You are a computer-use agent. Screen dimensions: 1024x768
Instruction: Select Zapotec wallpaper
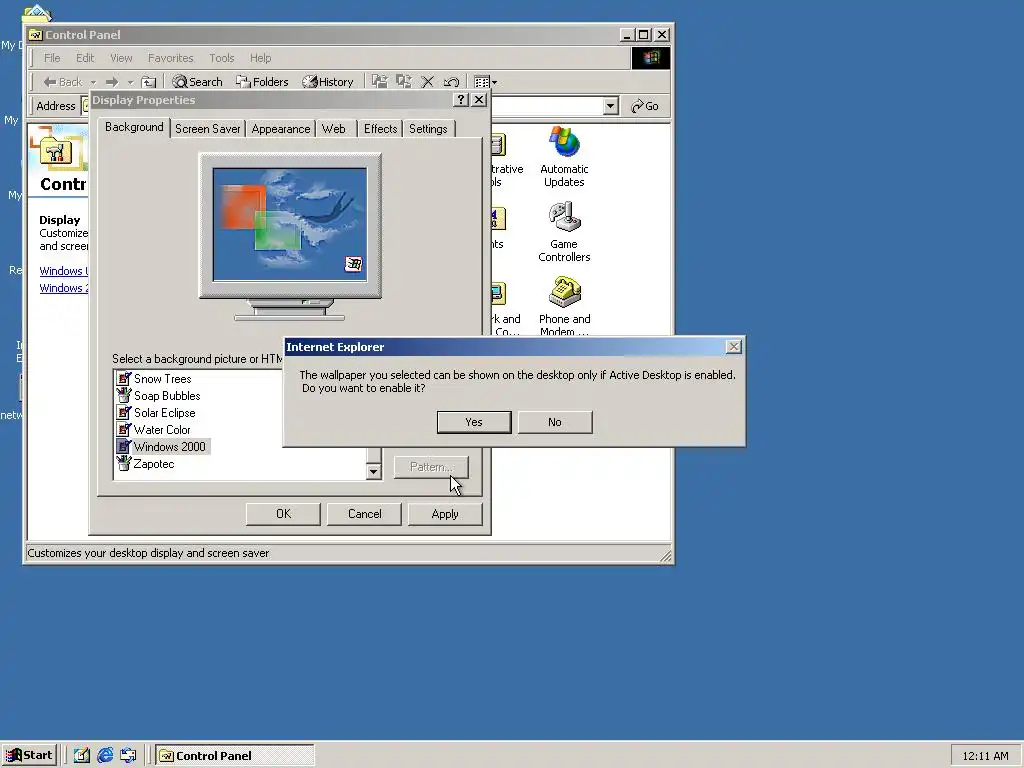pos(153,464)
